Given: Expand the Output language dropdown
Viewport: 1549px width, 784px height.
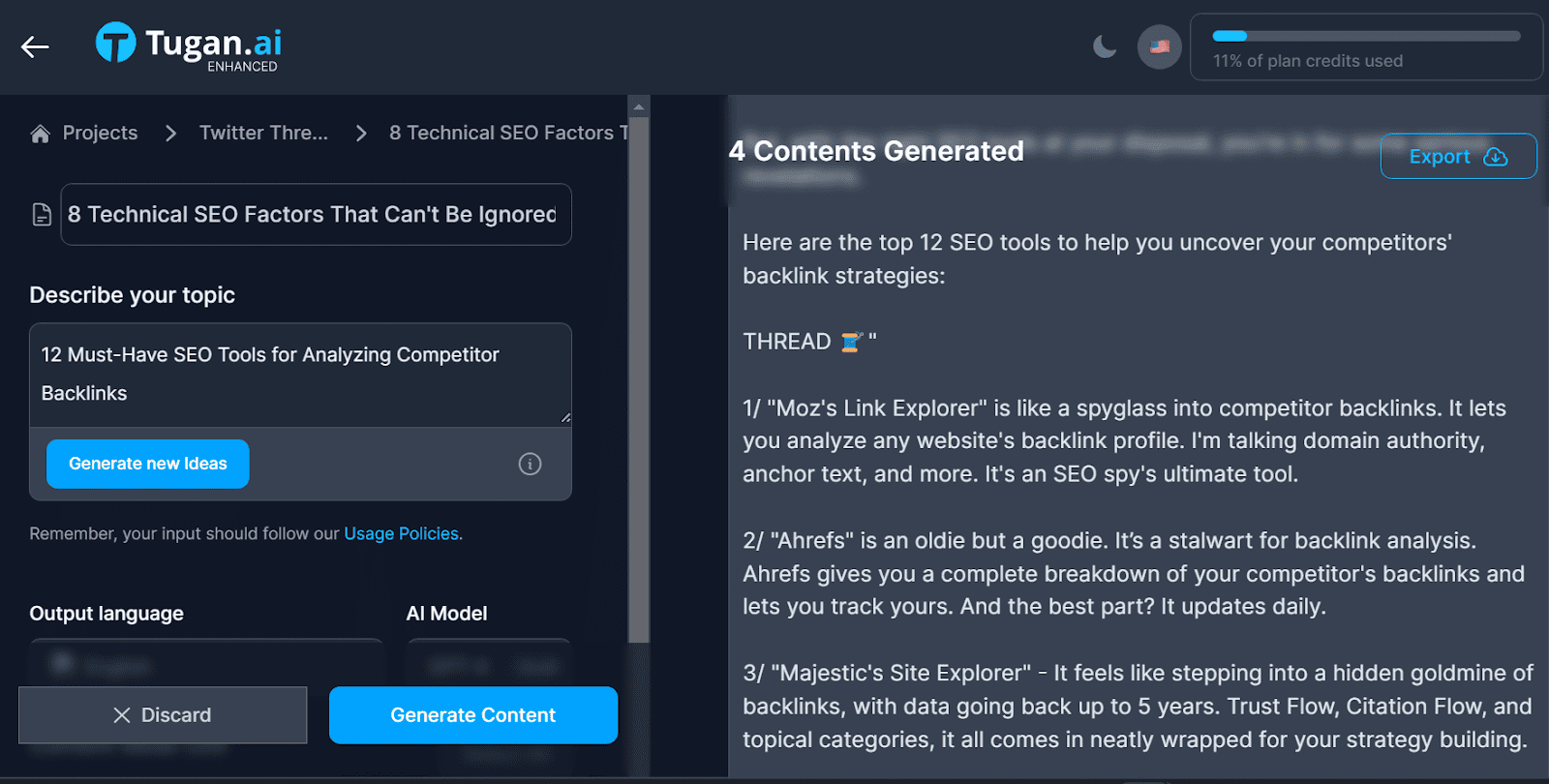Looking at the screenshot, I should tap(205, 663).
